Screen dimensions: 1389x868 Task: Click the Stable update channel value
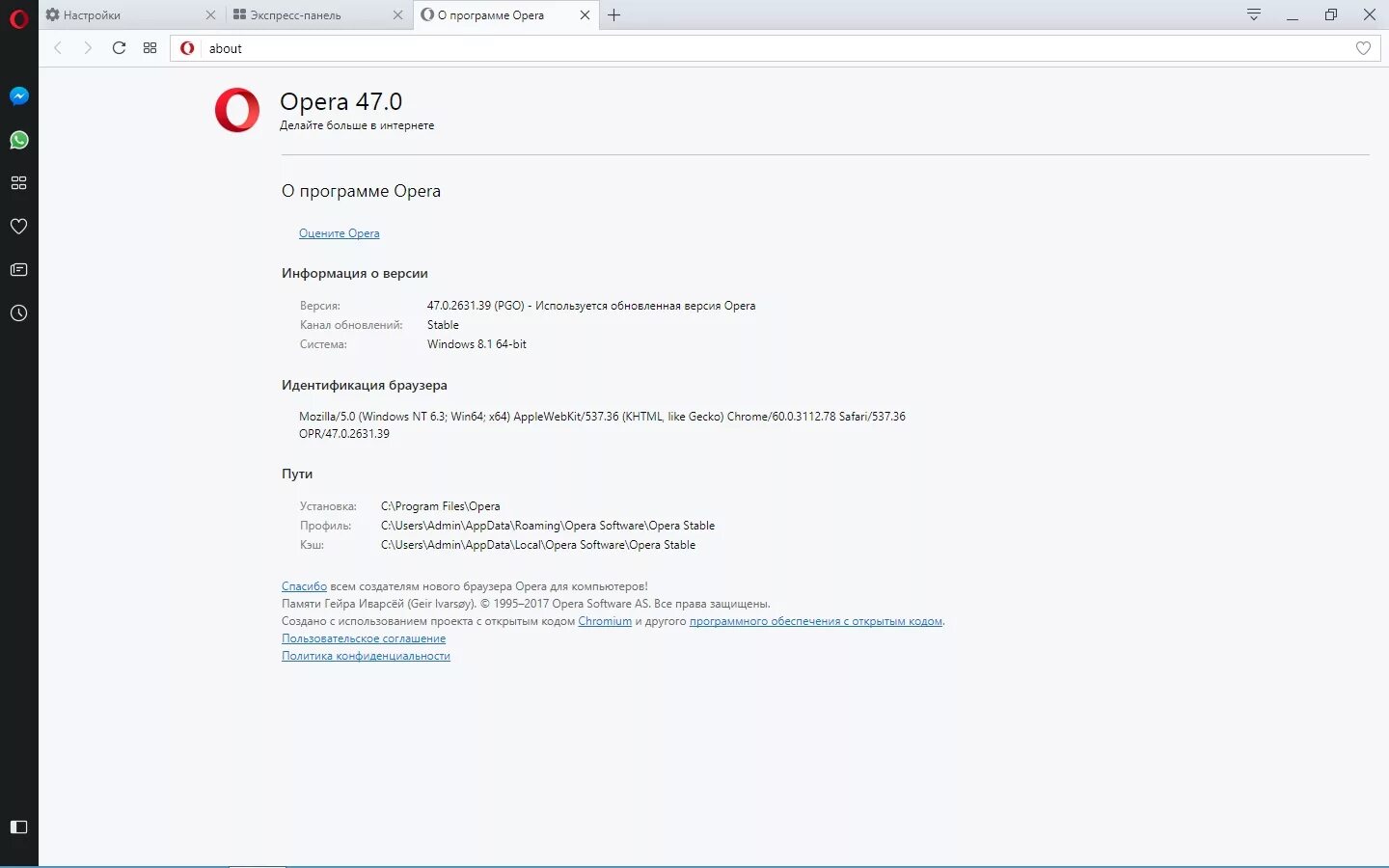(443, 325)
